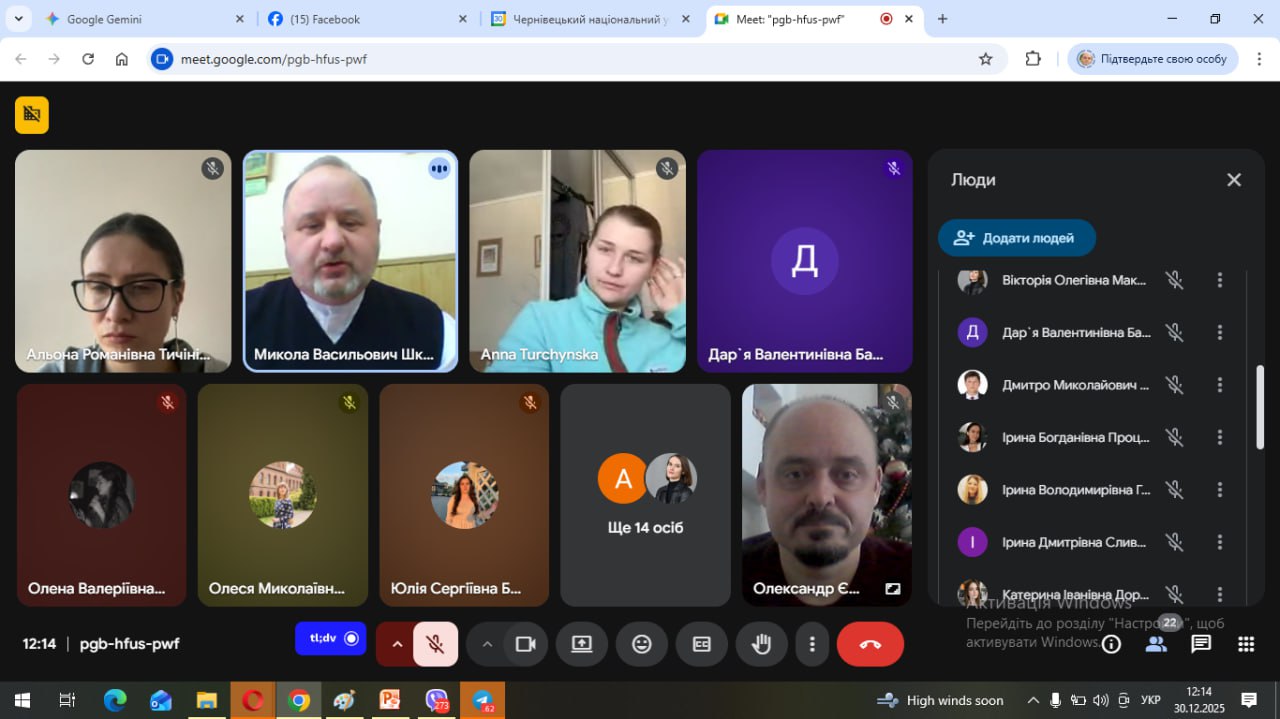This screenshot has width=1280, height=719.
Task: Raise your hand in the meeting
Action: [x=762, y=644]
